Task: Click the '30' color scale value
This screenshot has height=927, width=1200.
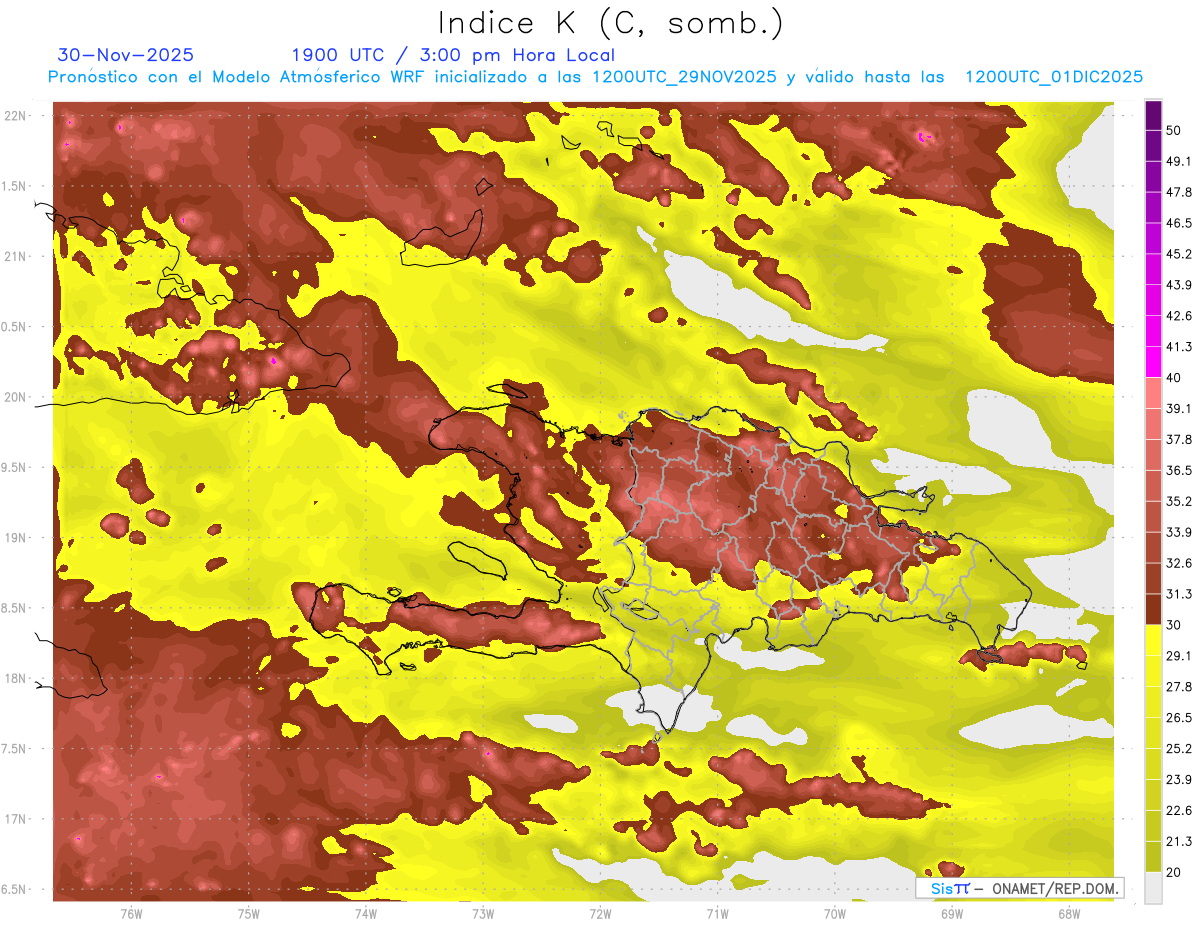Action: coord(1174,625)
